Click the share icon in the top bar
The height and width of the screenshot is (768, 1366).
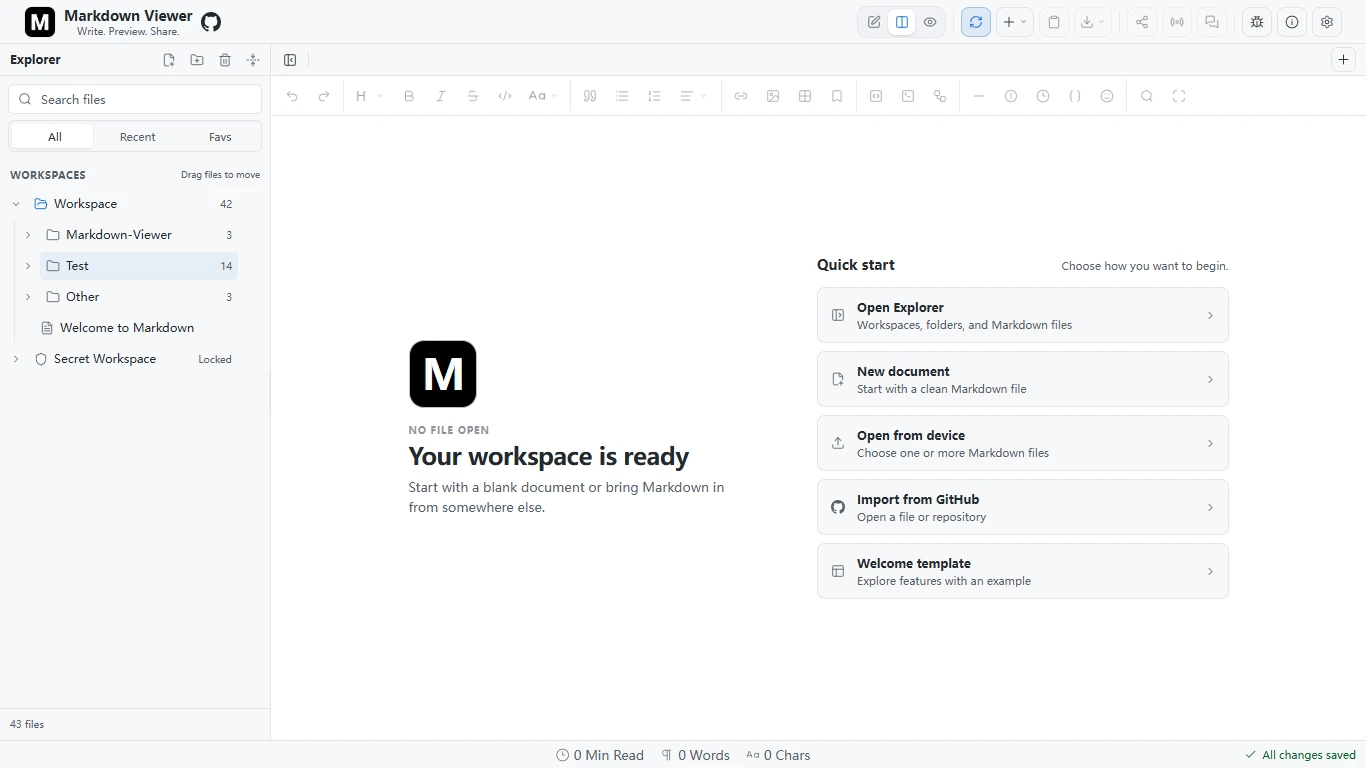click(1142, 22)
